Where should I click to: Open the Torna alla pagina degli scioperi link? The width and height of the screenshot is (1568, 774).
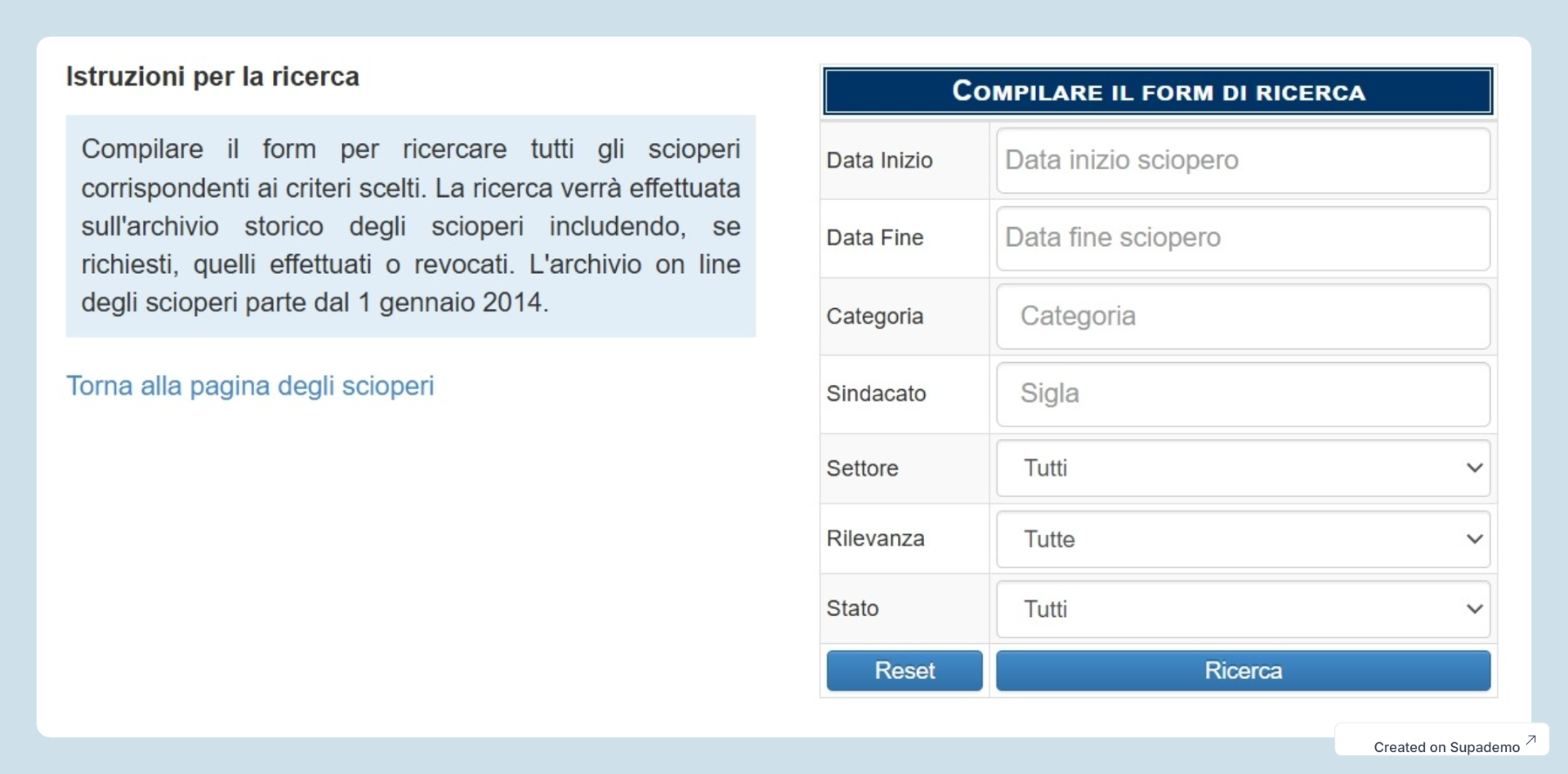coord(250,386)
